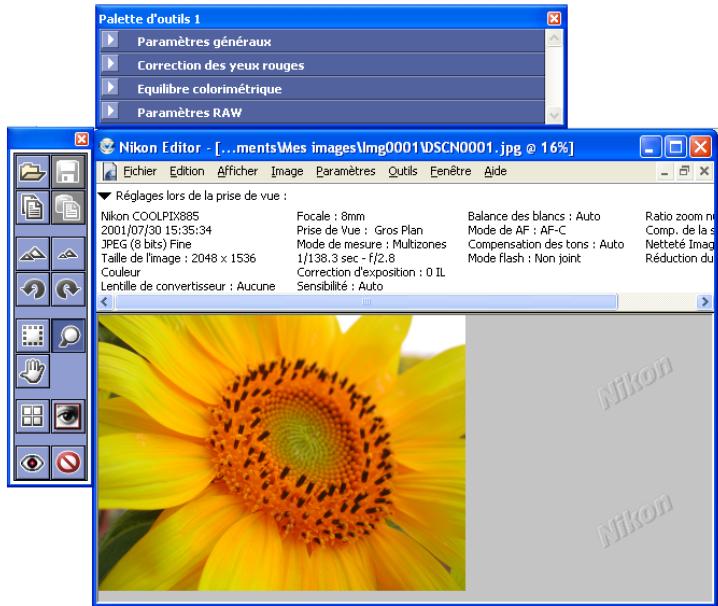Click the Save floppy disk icon
This screenshot has height=606, width=718.
(x=68, y=172)
